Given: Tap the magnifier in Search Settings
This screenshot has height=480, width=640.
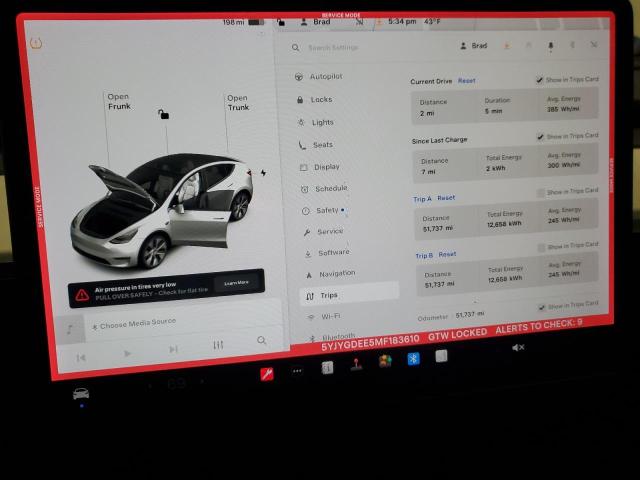Looking at the screenshot, I should [x=296, y=48].
